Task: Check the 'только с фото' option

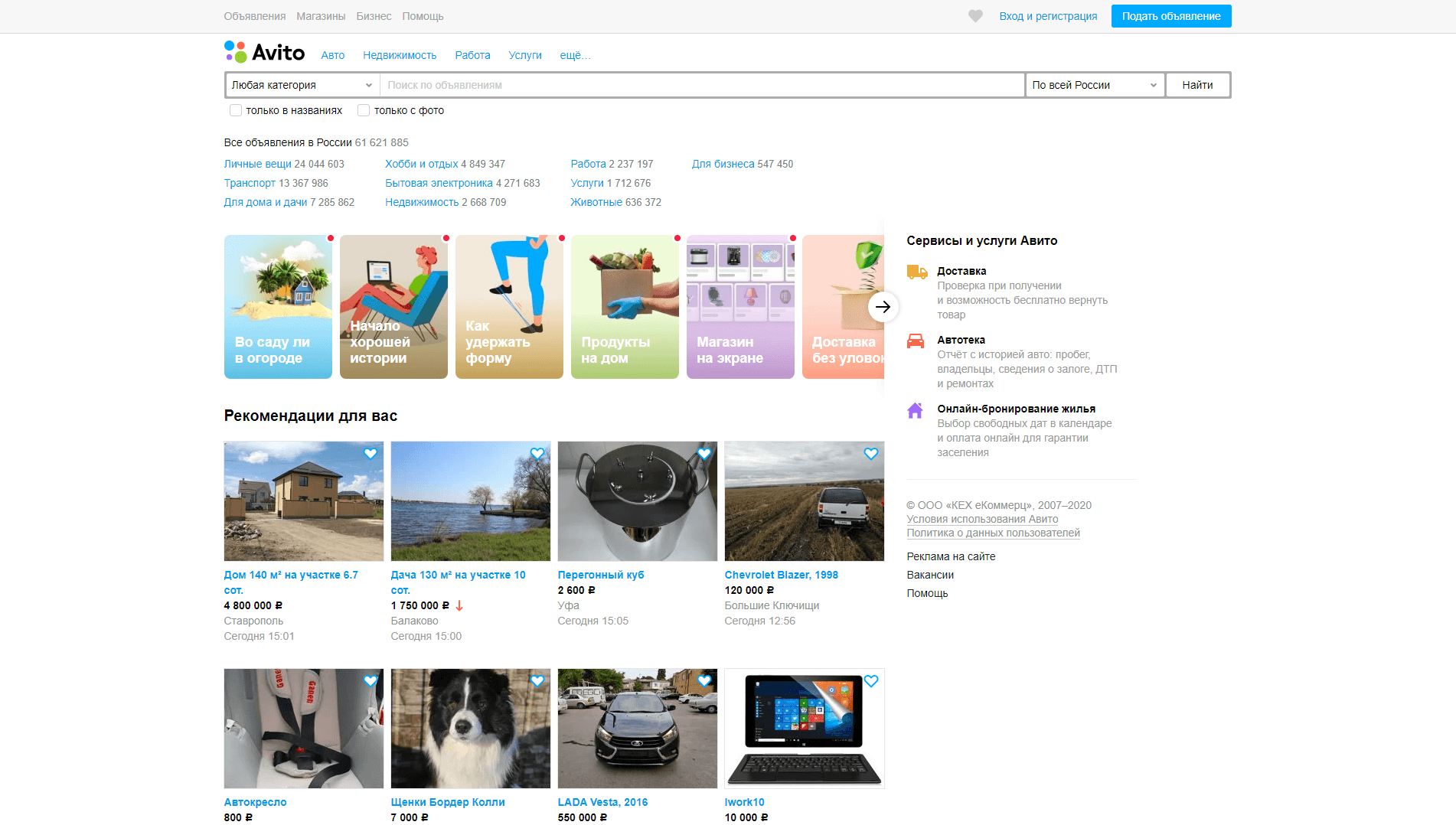Action: [x=364, y=110]
